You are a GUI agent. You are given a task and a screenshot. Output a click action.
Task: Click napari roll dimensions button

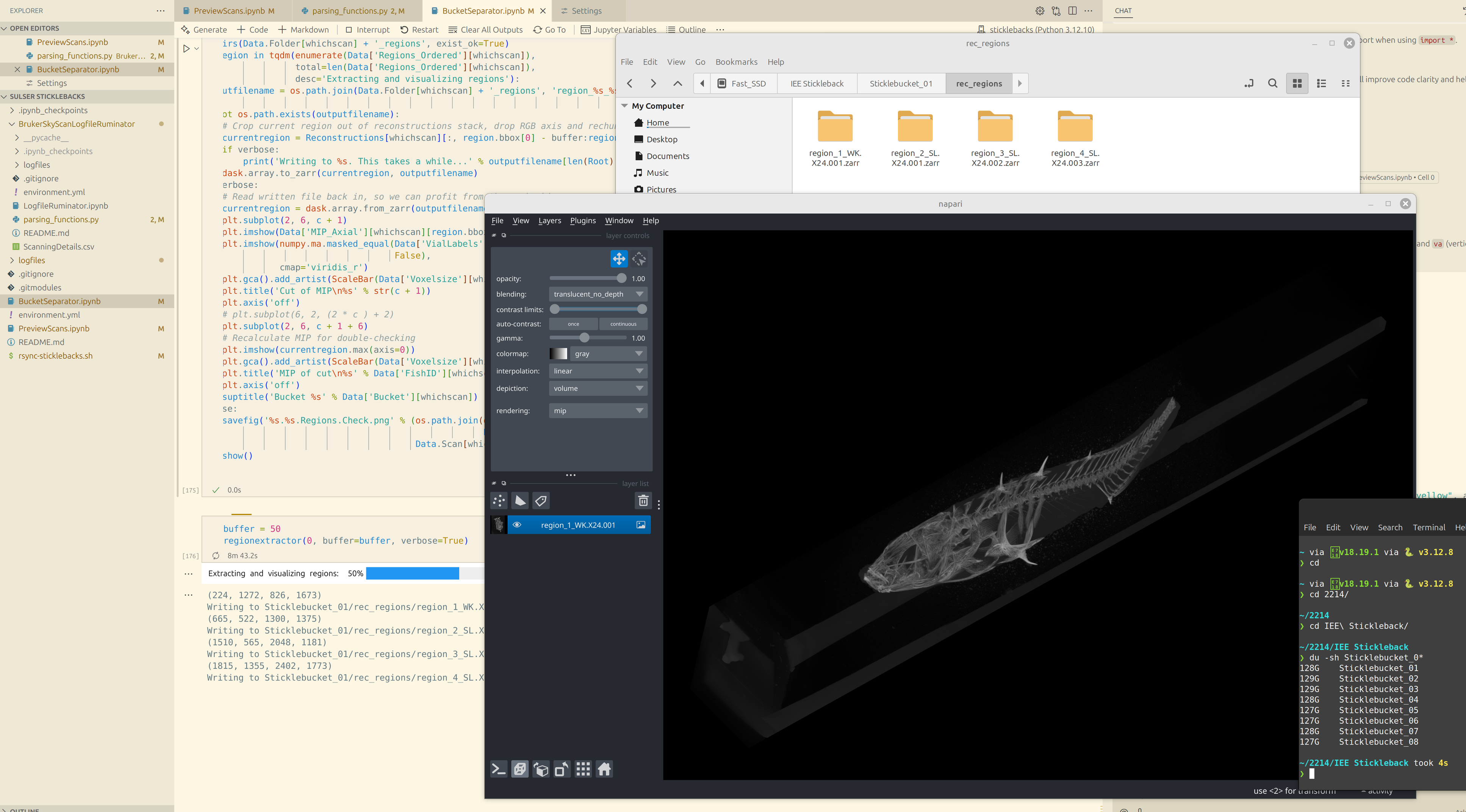(541, 769)
